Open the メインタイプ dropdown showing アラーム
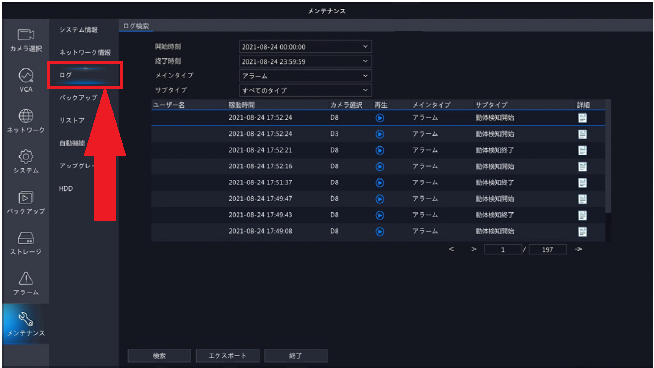654x368 pixels. tap(305, 76)
